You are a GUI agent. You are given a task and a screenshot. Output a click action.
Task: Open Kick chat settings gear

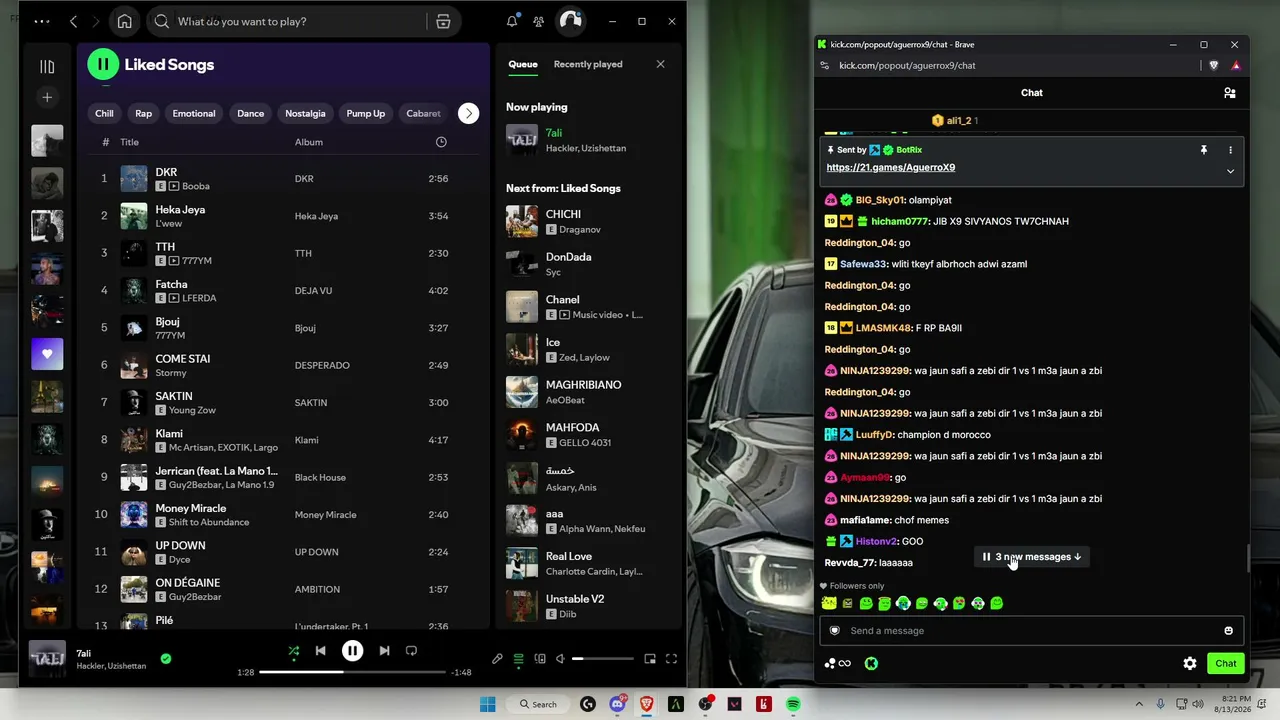tap(1190, 663)
